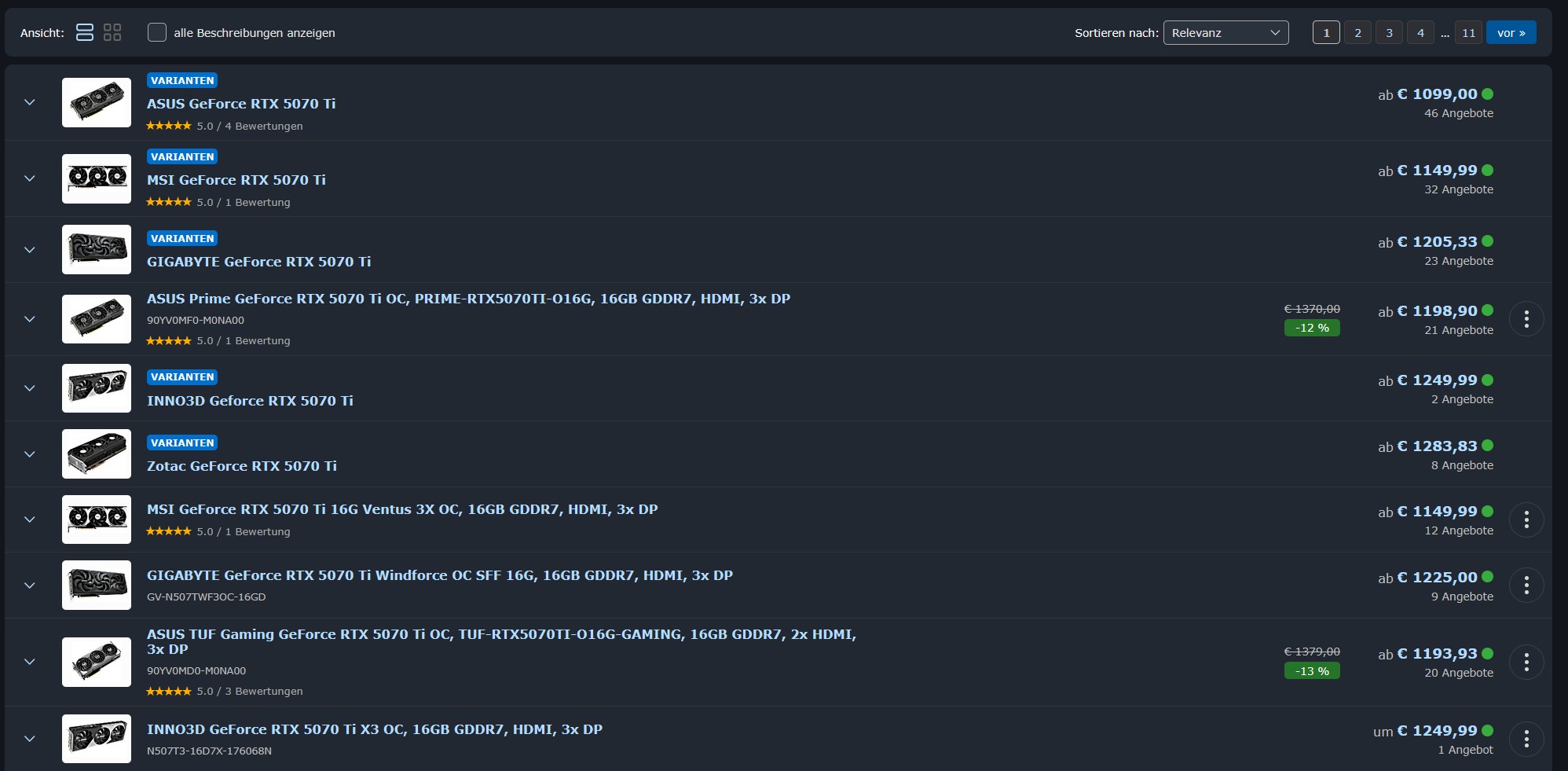Enable 'alle Beschreibungen anzeigen' checkbox
Image resolution: width=1568 pixels, height=771 pixels.
(x=157, y=32)
